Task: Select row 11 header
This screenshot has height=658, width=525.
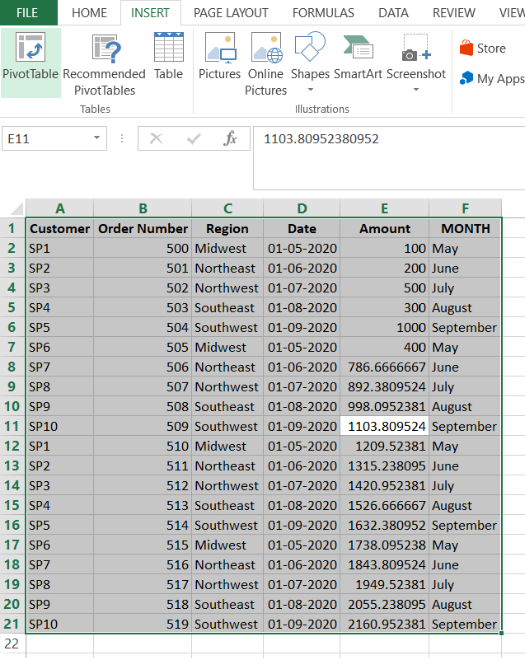Action: (12, 426)
